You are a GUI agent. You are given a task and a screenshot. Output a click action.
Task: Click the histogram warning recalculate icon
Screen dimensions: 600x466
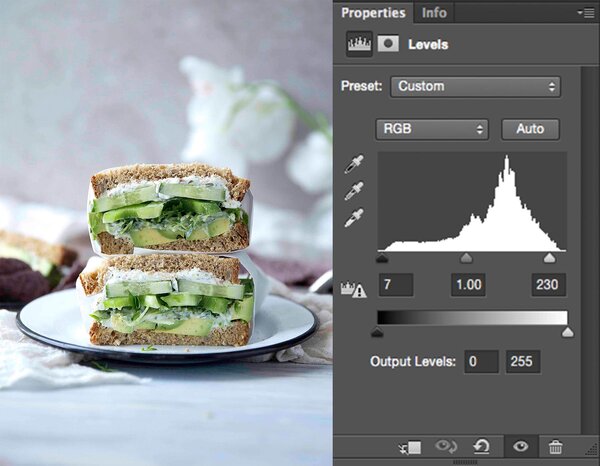[x=354, y=290]
